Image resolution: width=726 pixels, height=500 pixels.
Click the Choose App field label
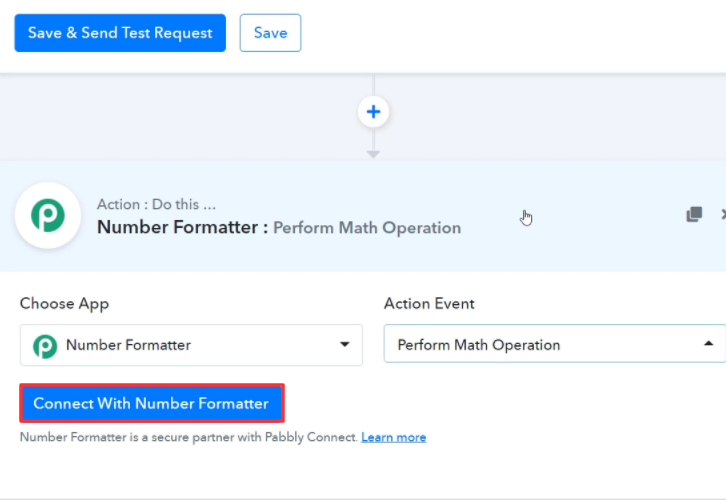pos(64,304)
